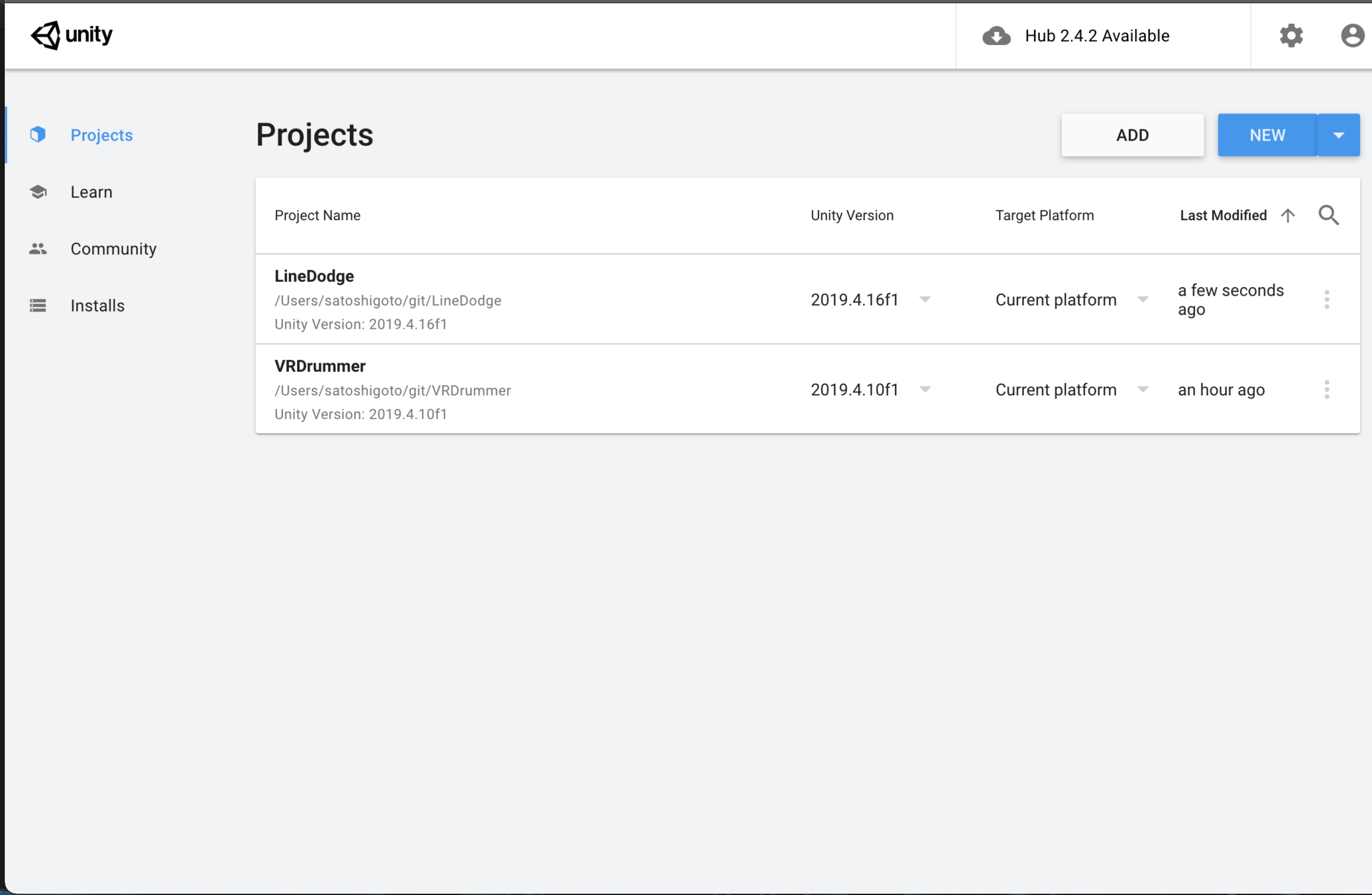Viewport: 1372px width, 895px height.
Task: Open the Community section
Action: coord(113,249)
